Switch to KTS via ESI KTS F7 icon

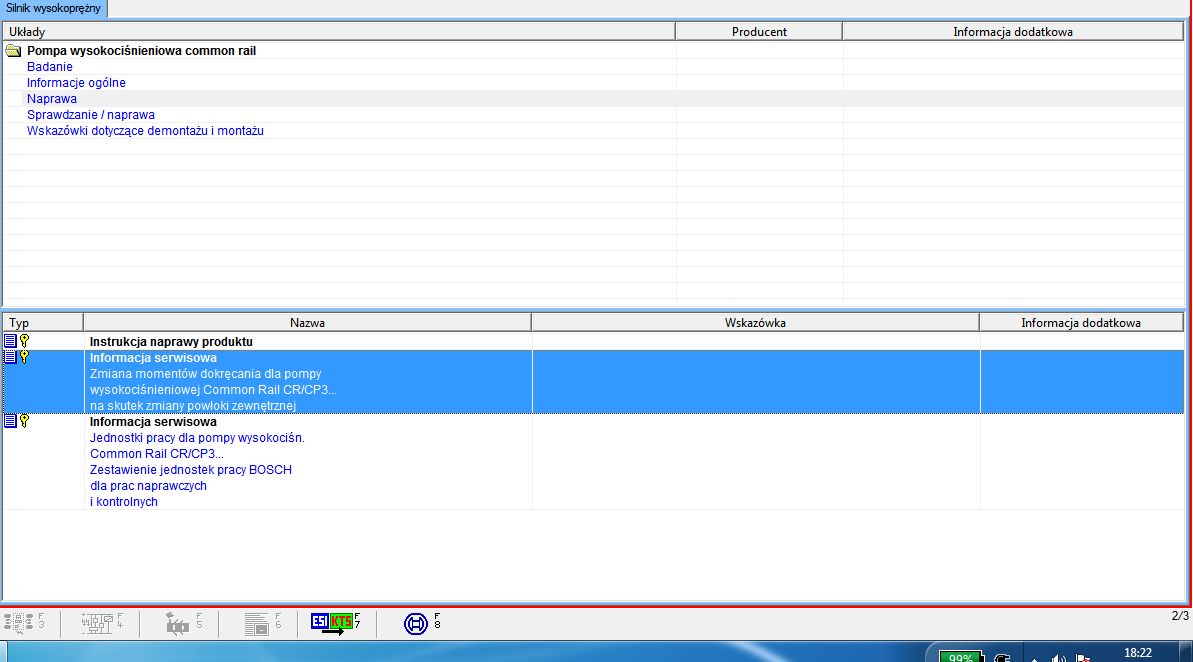point(335,623)
